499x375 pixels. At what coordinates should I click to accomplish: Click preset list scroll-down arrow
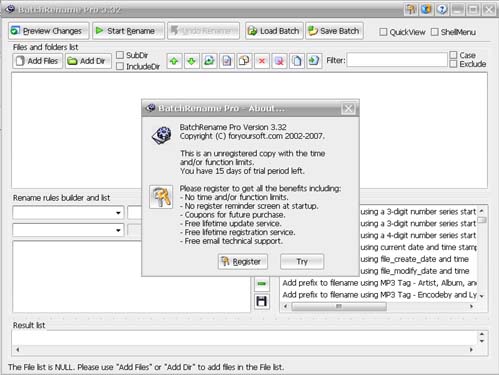point(482,296)
